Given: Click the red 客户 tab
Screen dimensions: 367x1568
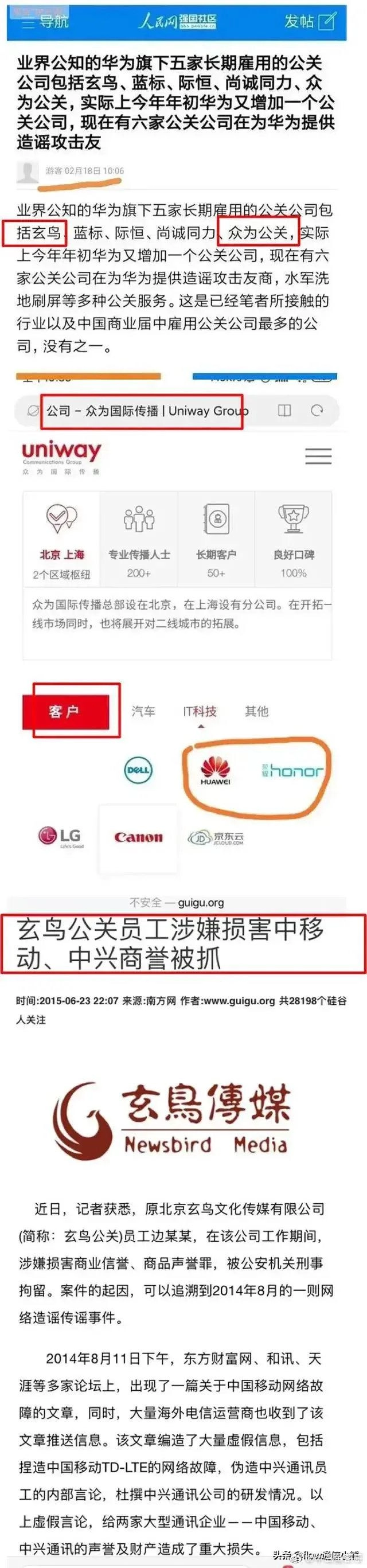Looking at the screenshot, I should tap(65, 711).
